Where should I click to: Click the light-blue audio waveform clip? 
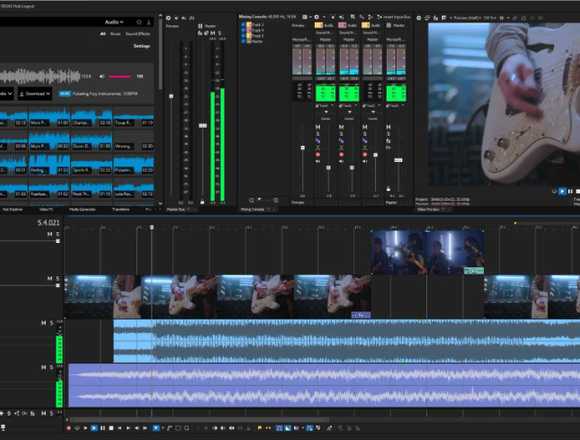click(x=346, y=341)
